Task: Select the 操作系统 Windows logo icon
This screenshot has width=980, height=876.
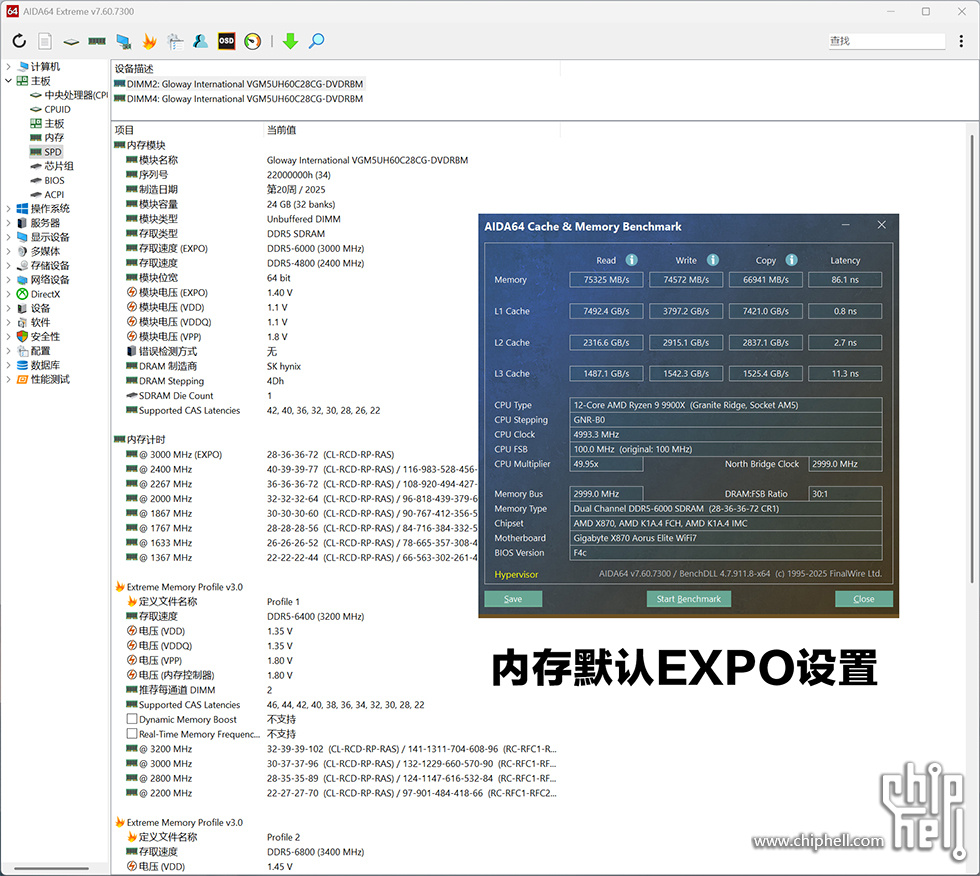Action: [22, 209]
